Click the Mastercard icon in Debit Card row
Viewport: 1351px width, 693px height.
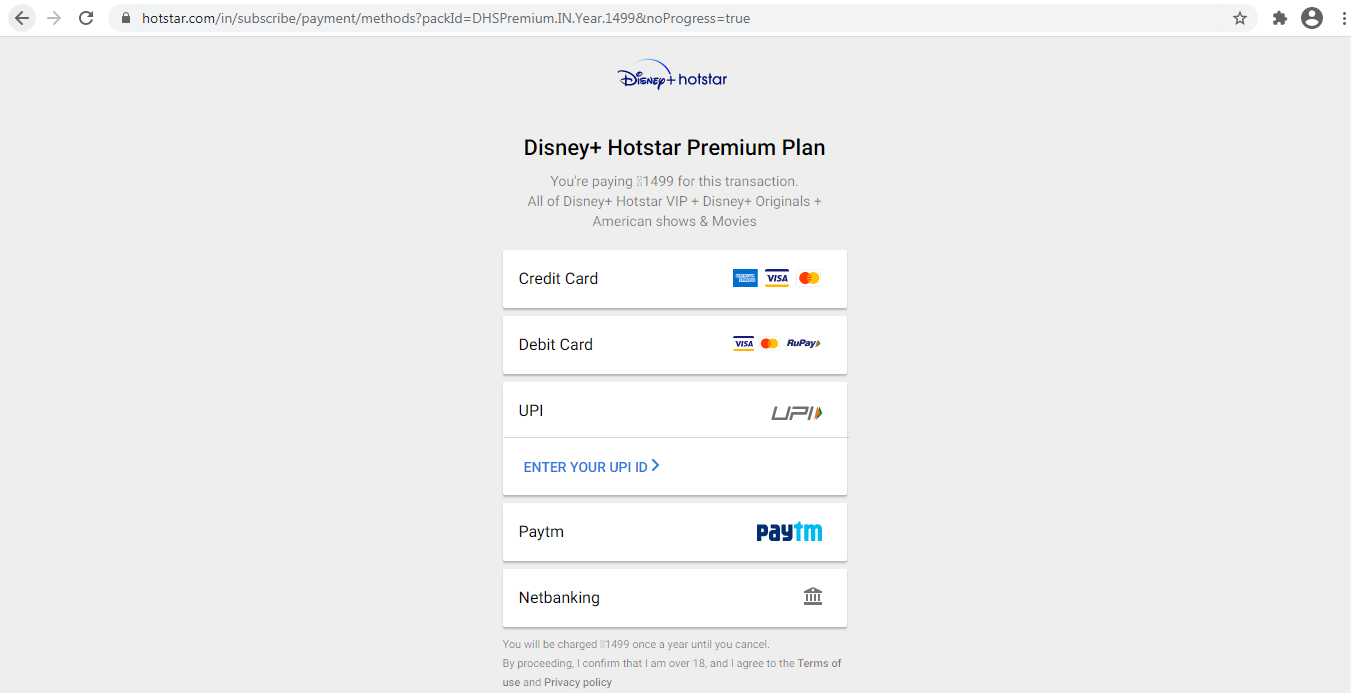[x=769, y=344]
